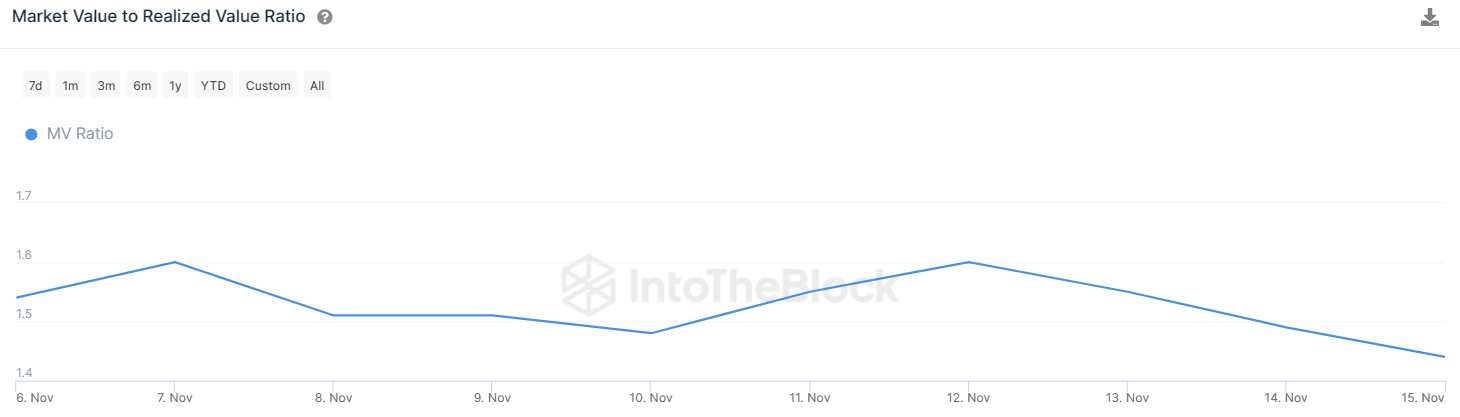
Task: Select YTD range filter
Action: pyautogui.click(x=213, y=86)
